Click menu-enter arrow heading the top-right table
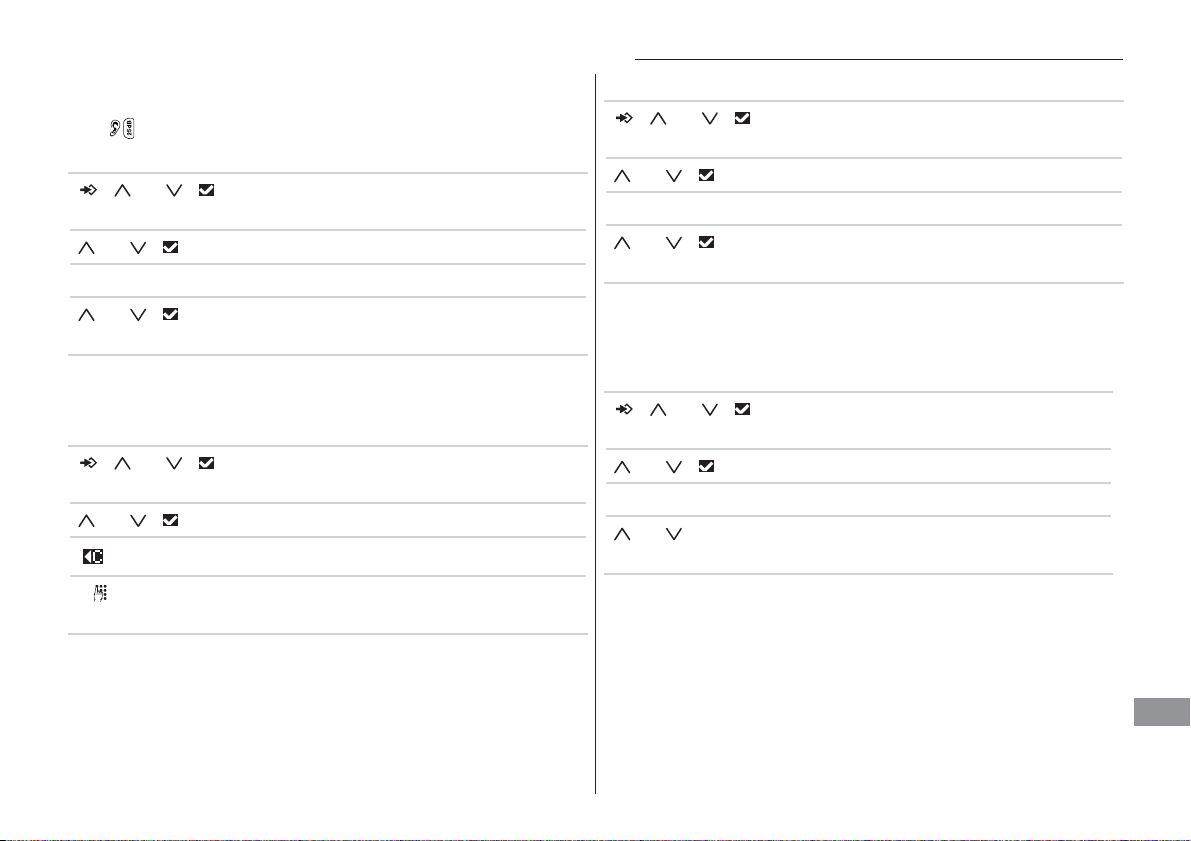The height and width of the screenshot is (841, 1191). (624, 119)
